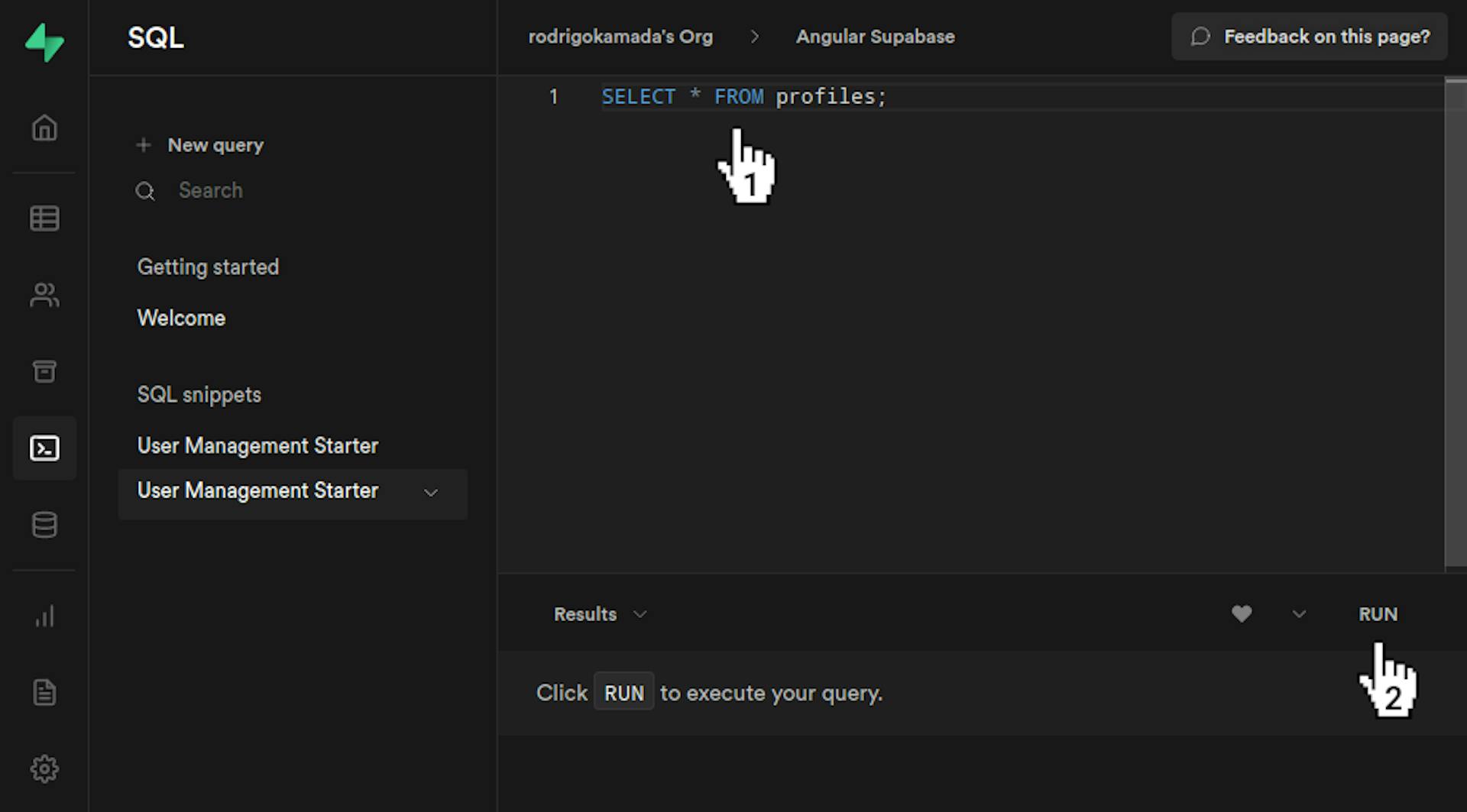1467x812 pixels.
Task: Focus the Search queries field
Action: (210, 190)
